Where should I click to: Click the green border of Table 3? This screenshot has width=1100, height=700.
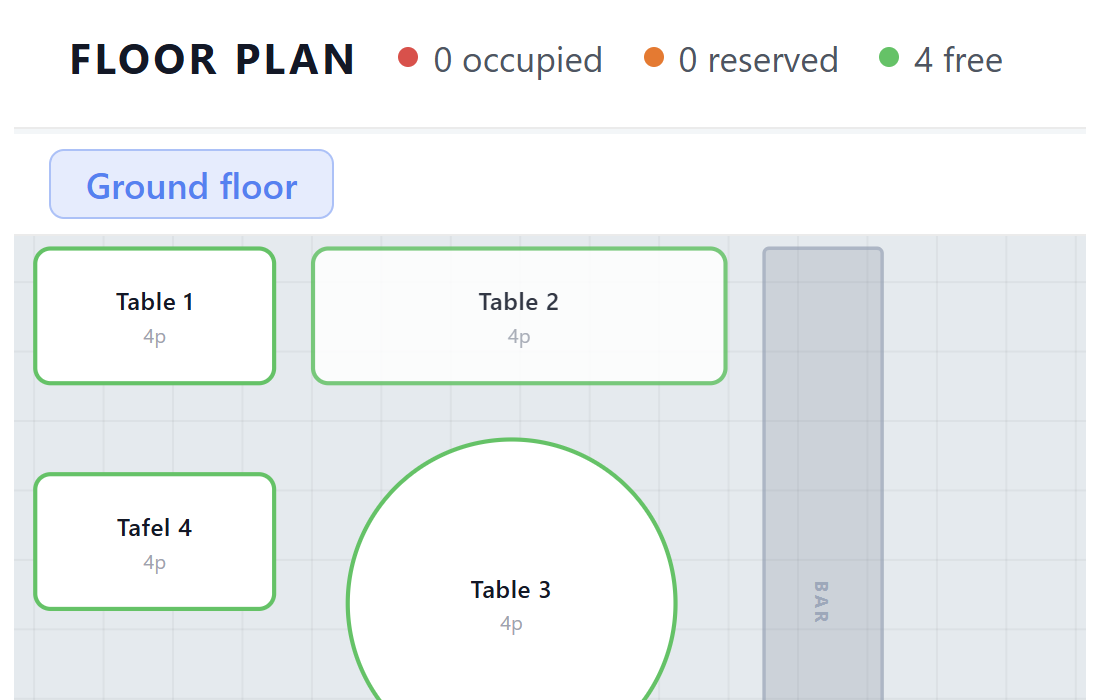511,440
